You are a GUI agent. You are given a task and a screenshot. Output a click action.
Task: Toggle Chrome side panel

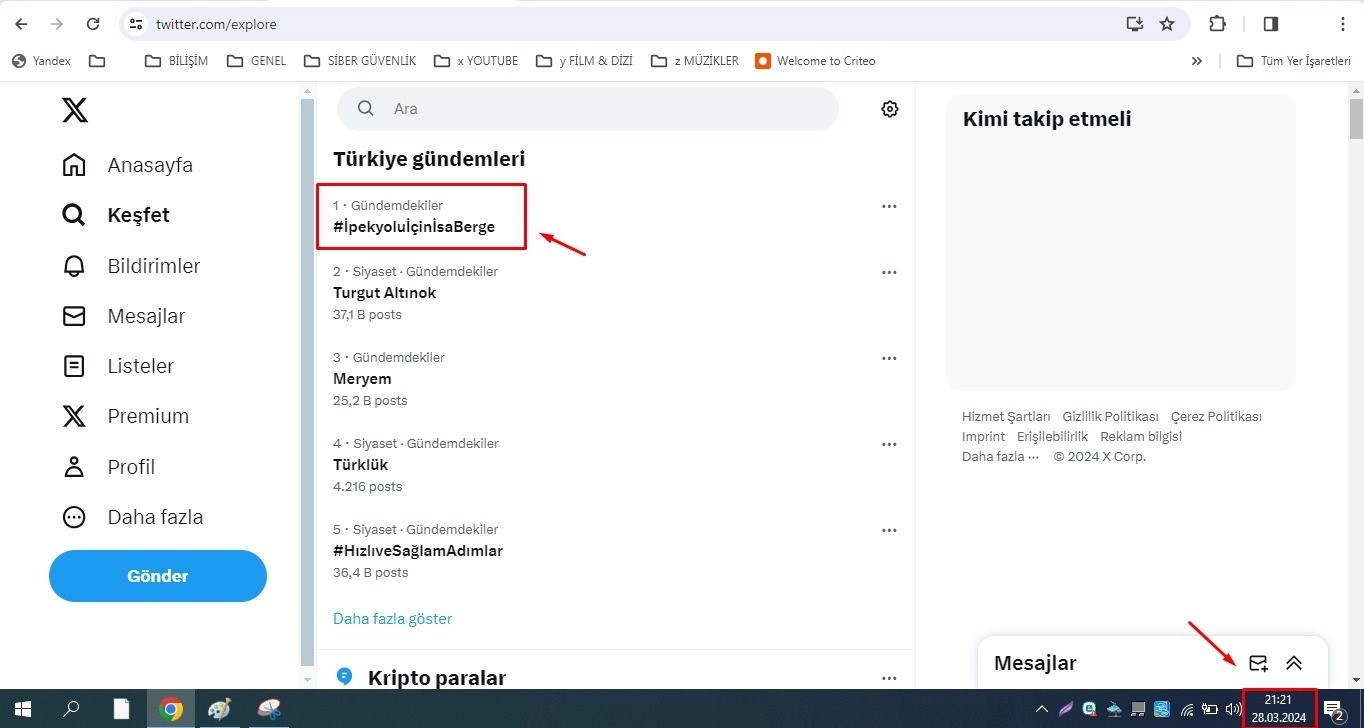(1271, 24)
